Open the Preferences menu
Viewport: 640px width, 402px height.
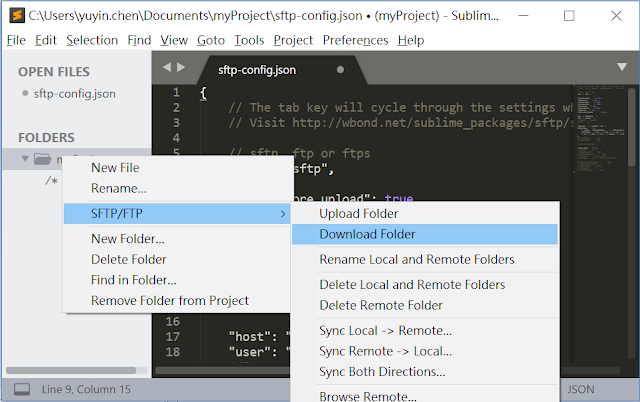tap(355, 40)
